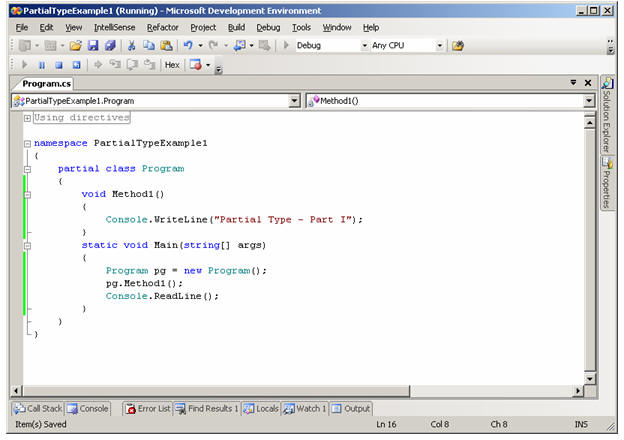This screenshot has width=624, height=440.
Task: Open the Properties side panel
Action: click(607, 183)
